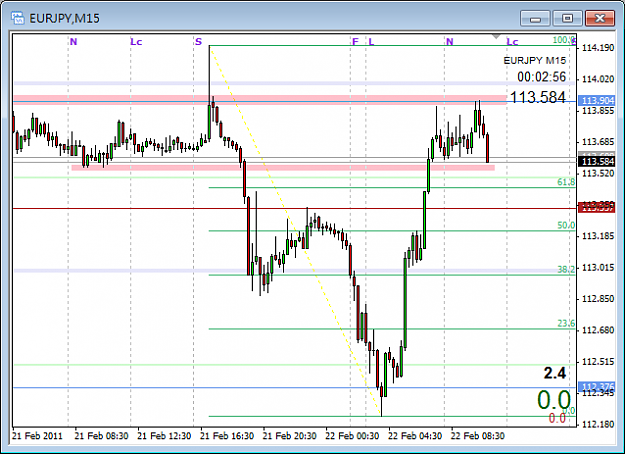The width and height of the screenshot is (625, 454).
Task: Maximize the EURJPY,M15 chart window
Action: click(x=567, y=18)
